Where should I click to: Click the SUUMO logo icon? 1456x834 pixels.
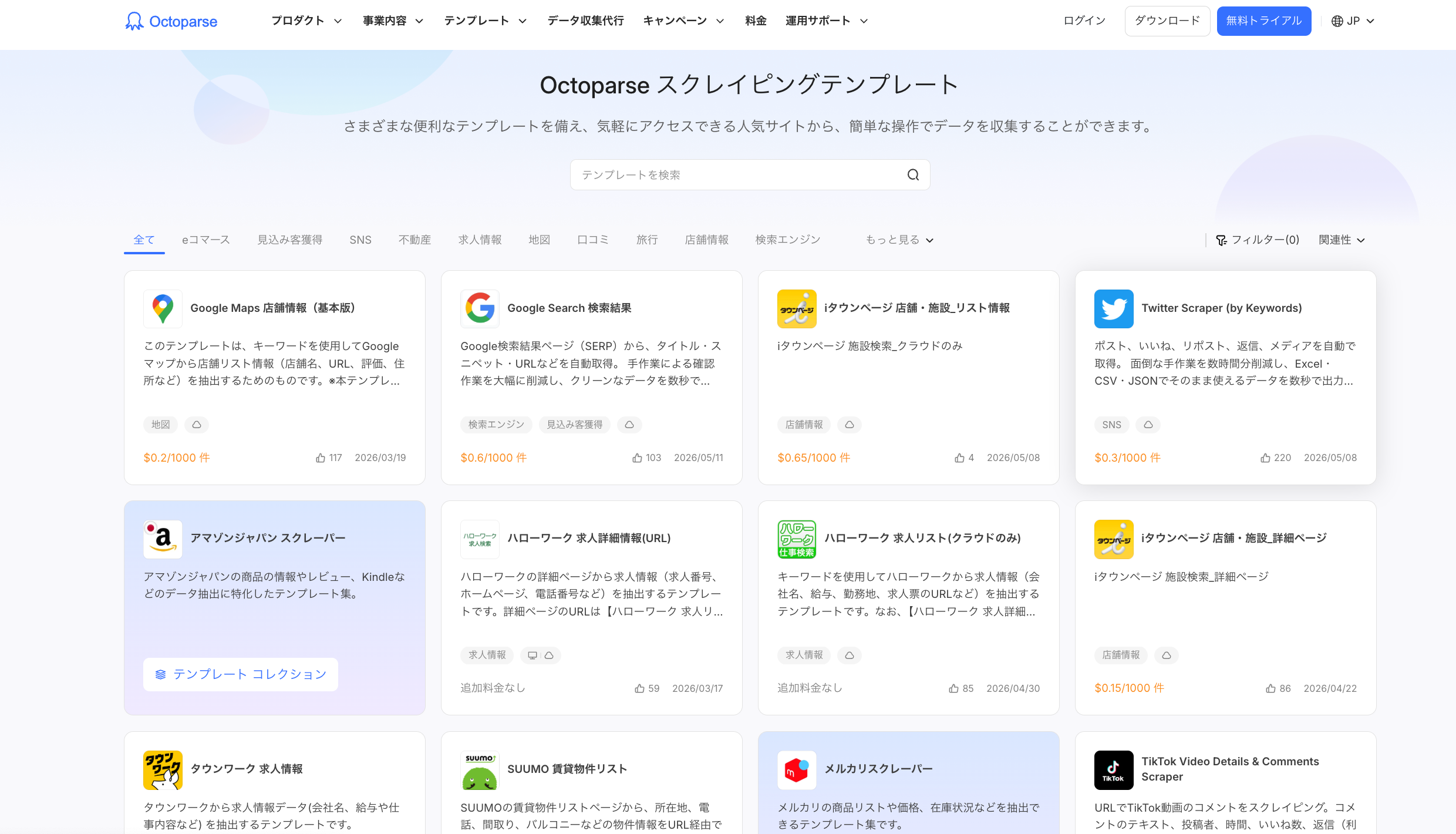(480, 769)
